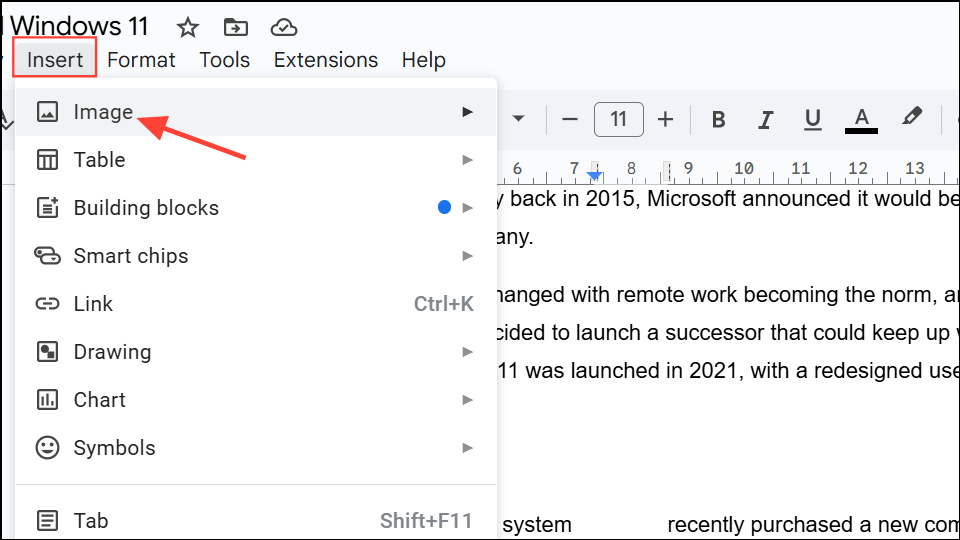The image size is (960, 540).
Task: Click the text 'Microsoft announced it would'
Action: tap(789, 198)
